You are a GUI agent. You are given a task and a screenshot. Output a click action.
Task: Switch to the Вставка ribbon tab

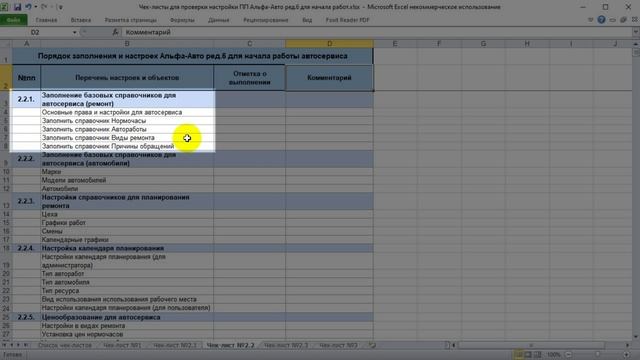(x=81, y=20)
